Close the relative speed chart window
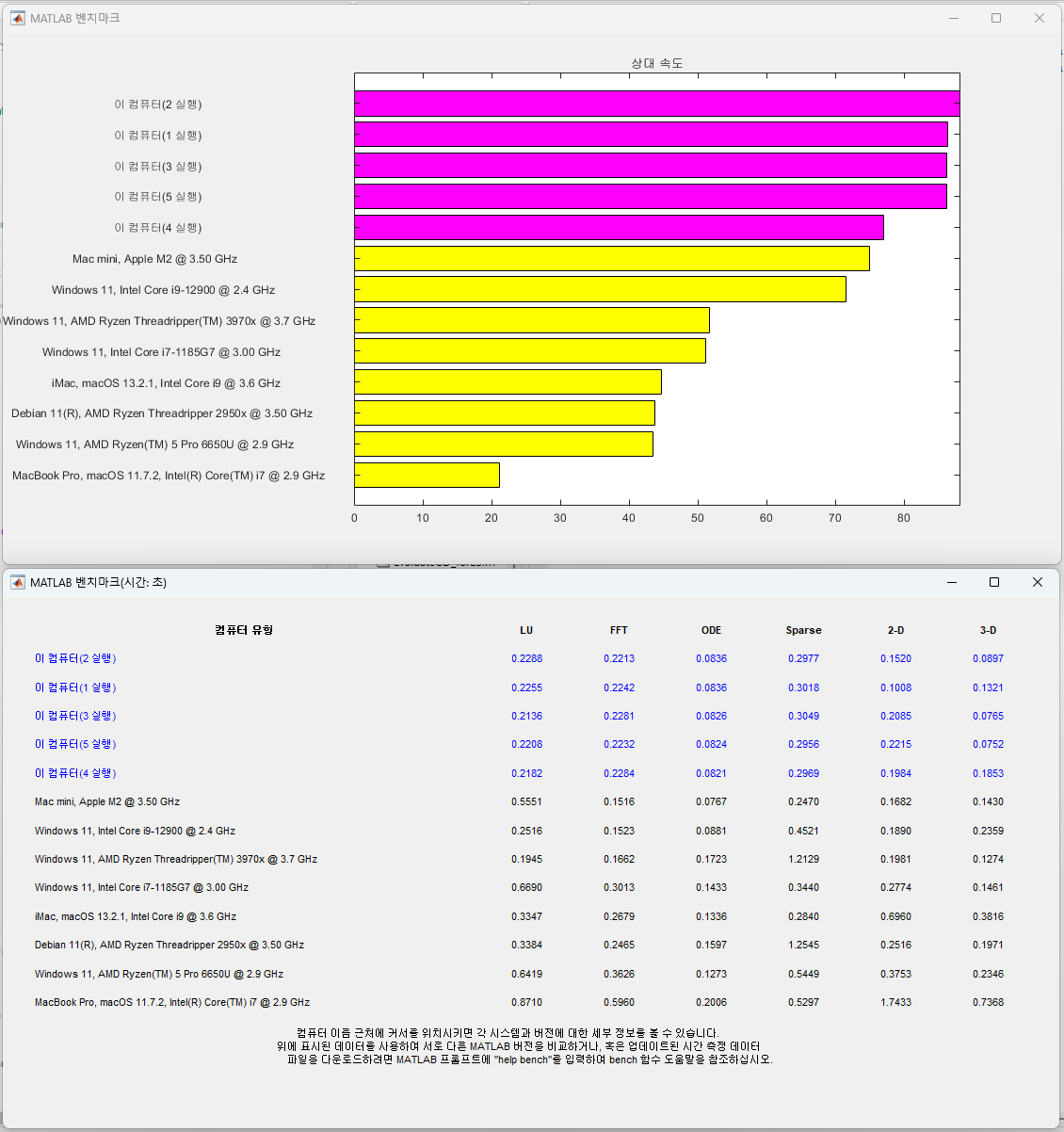1064x1132 pixels. tap(1039, 17)
